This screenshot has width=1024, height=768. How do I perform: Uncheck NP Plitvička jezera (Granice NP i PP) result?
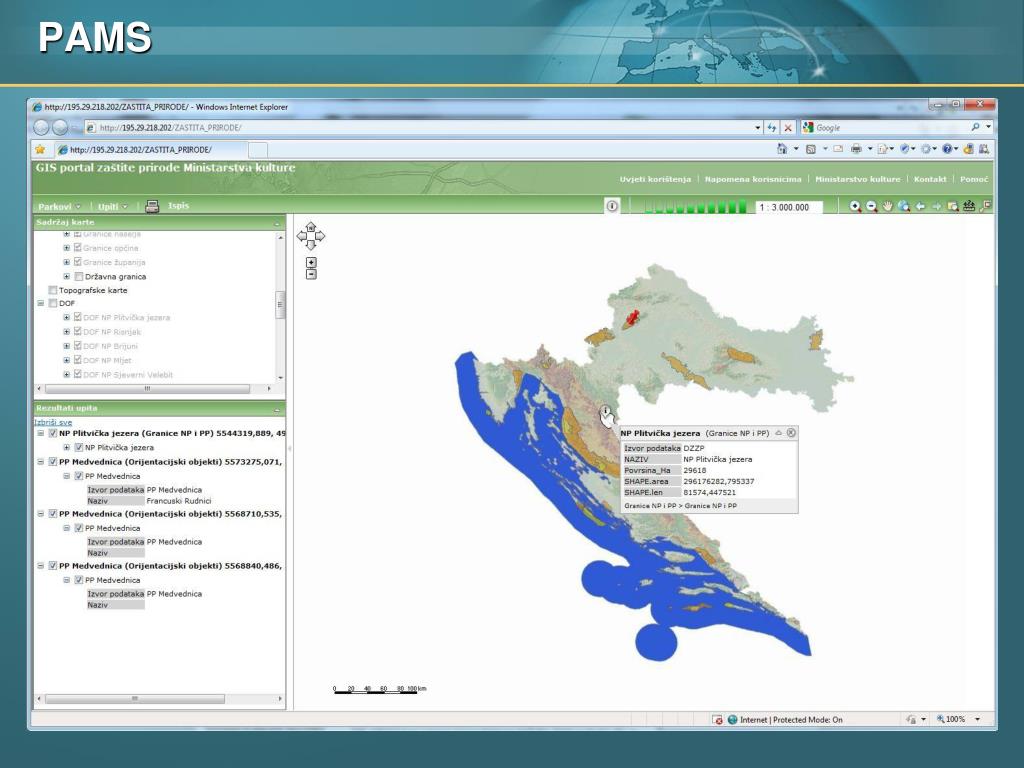coord(53,433)
